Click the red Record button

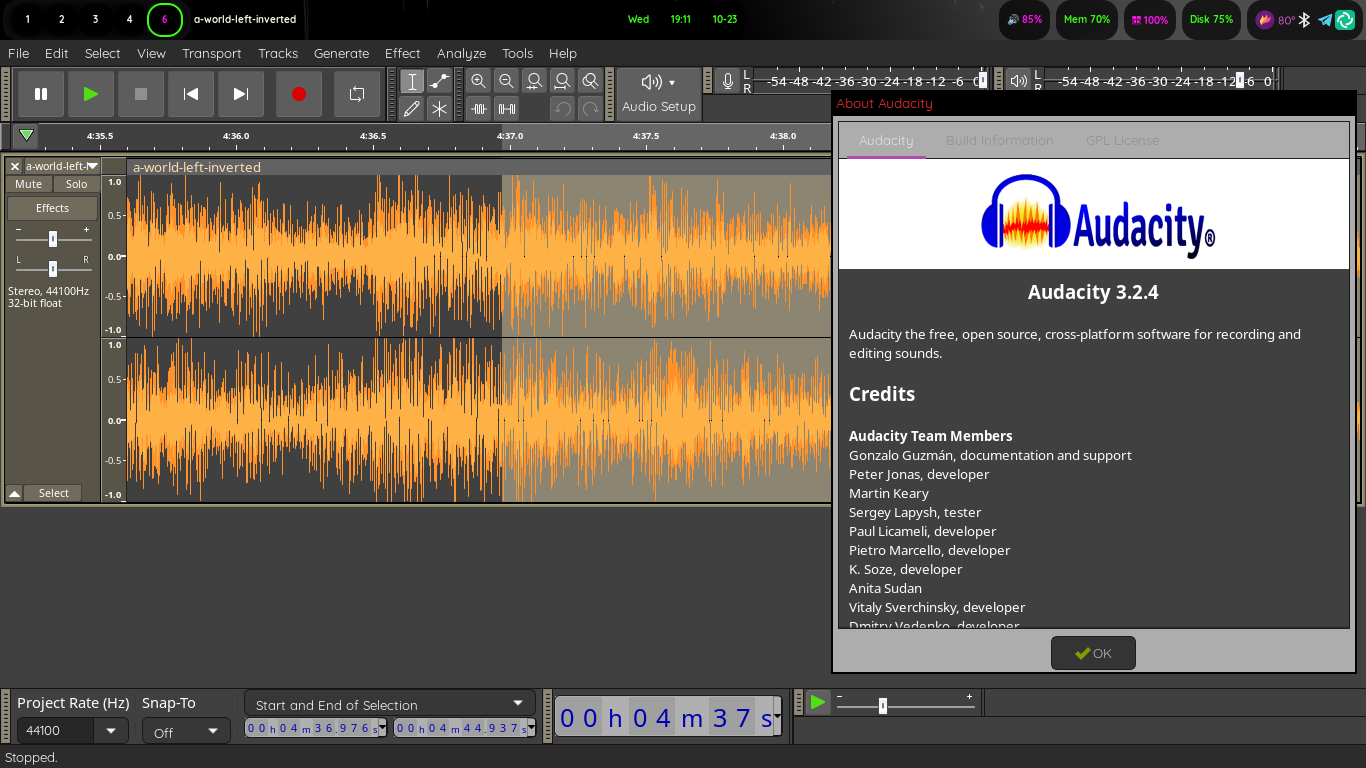pos(299,94)
